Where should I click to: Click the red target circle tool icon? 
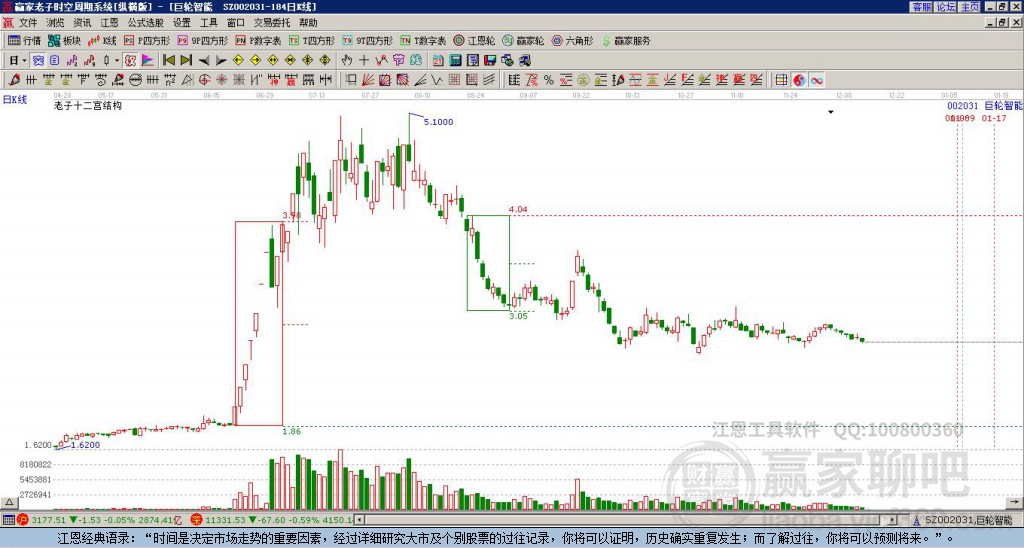tap(204, 80)
